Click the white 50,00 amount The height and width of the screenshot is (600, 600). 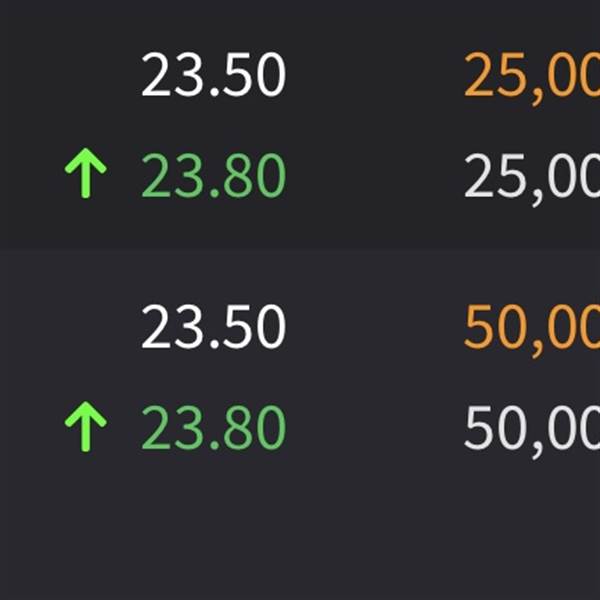[x=532, y=432]
